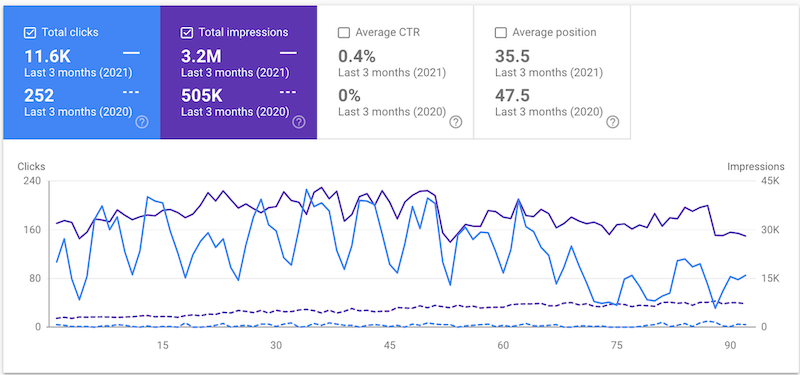800x375 pixels.
Task: Open help icon on Average position card
Action: click(613, 122)
